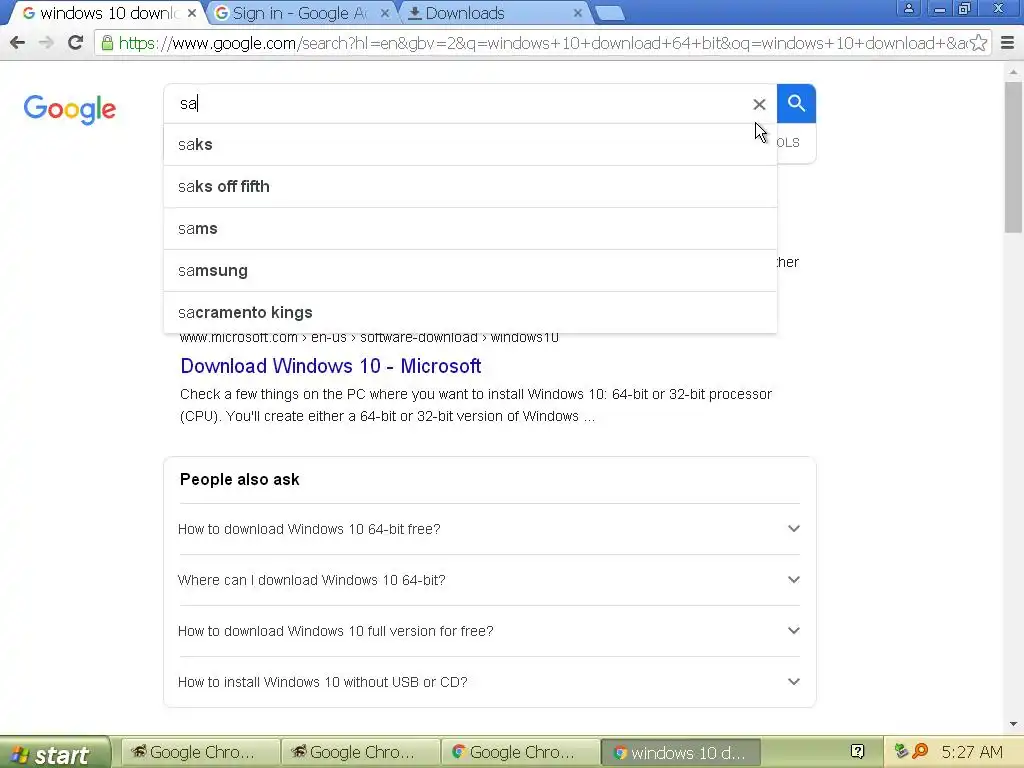Open the Chrome user profile icon
The height and width of the screenshot is (768, 1024).
908,9
